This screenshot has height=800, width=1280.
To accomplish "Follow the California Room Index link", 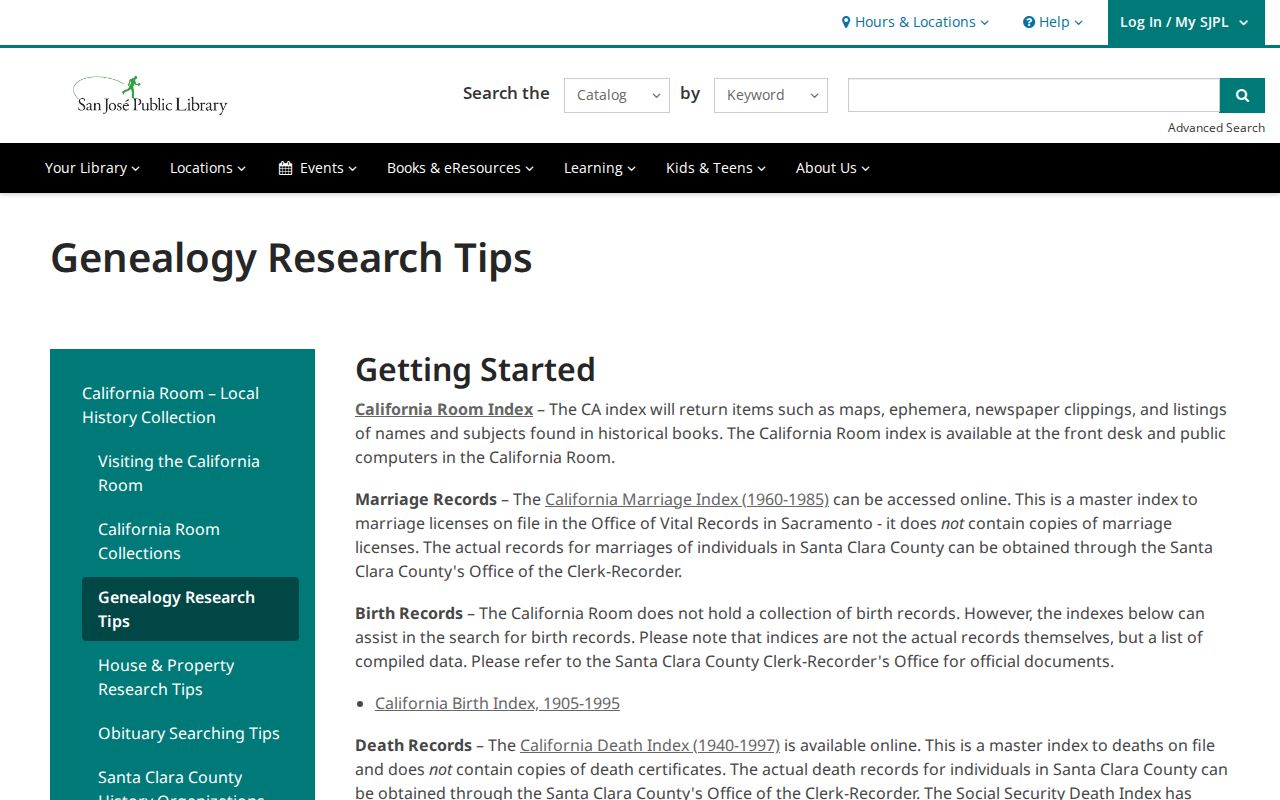I will coord(444,409).
